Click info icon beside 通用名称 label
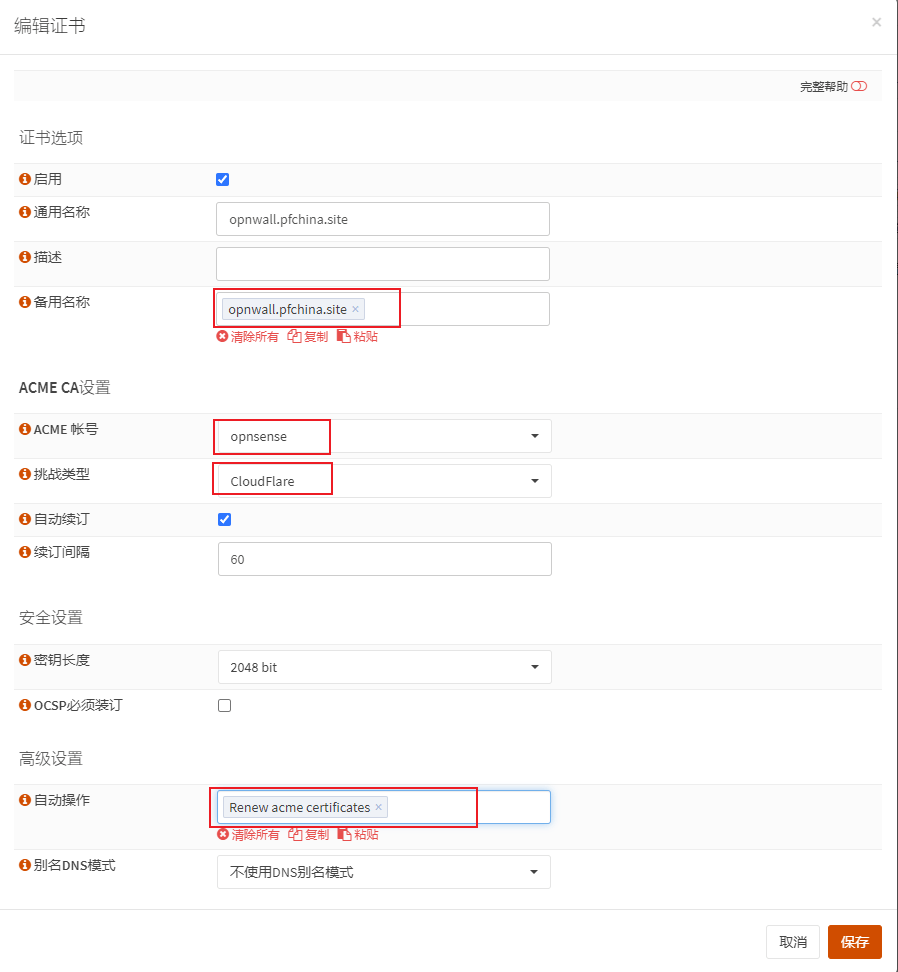Image resolution: width=898 pixels, height=972 pixels. tap(25, 212)
